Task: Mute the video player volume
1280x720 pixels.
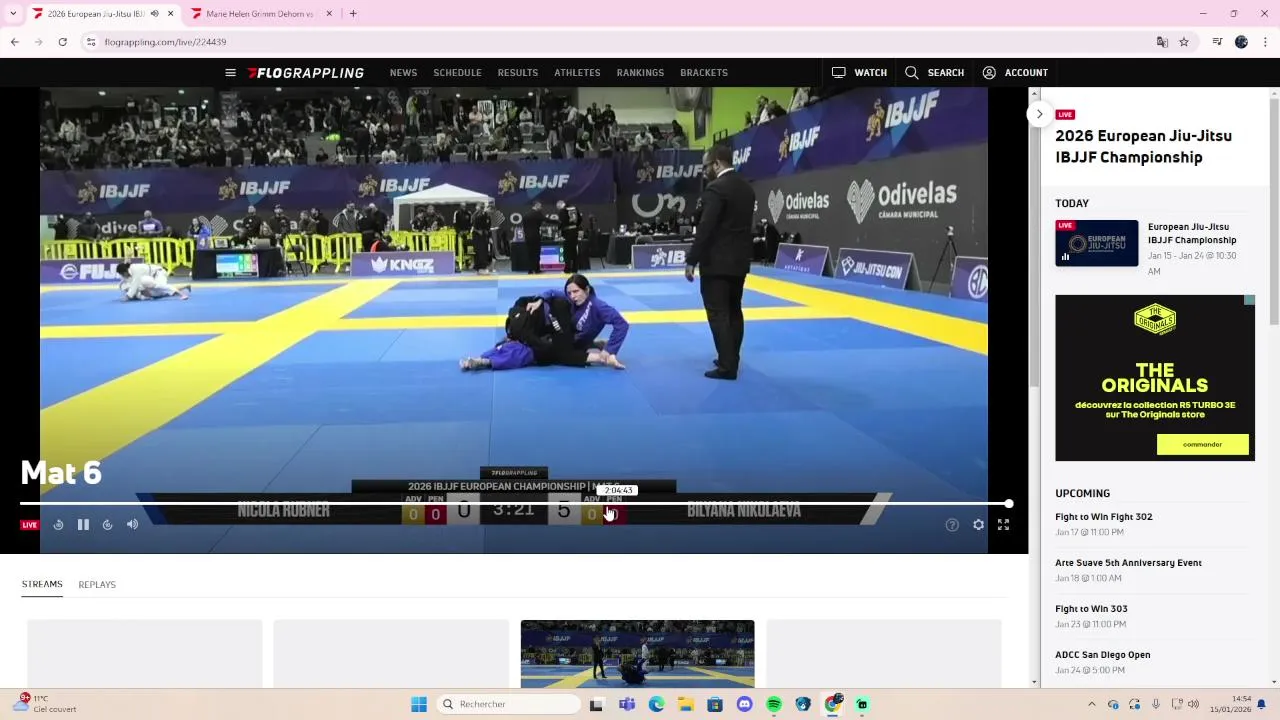Action: [x=132, y=524]
